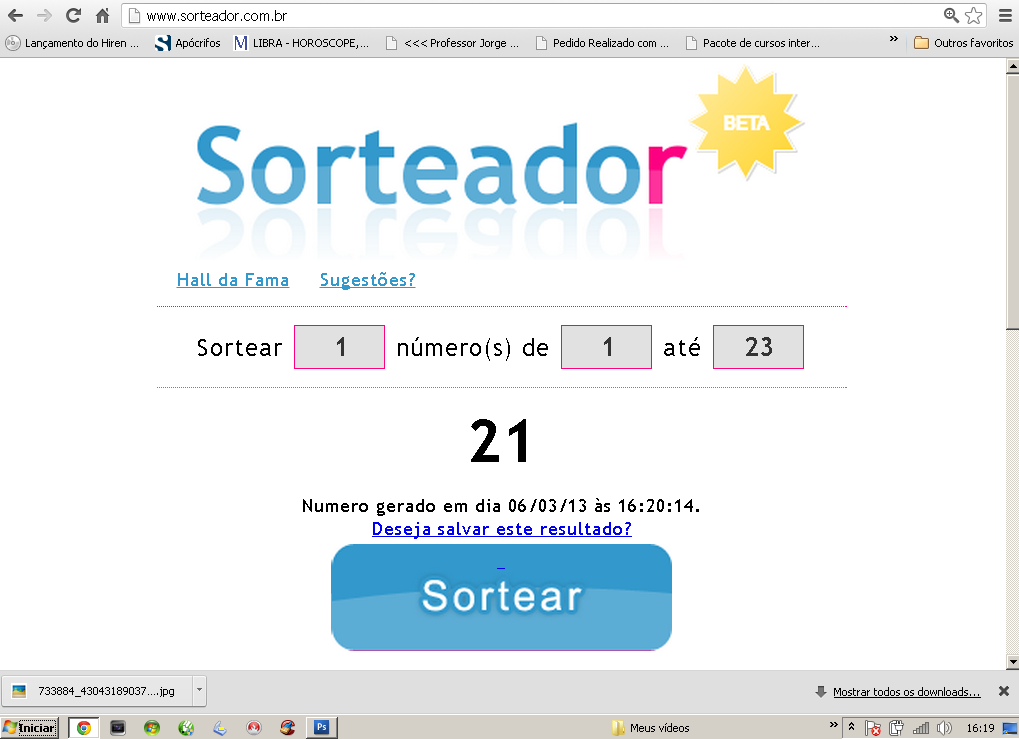Open the Pedido Realizado com bookmark
This screenshot has width=1019, height=739.
click(602, 43)
